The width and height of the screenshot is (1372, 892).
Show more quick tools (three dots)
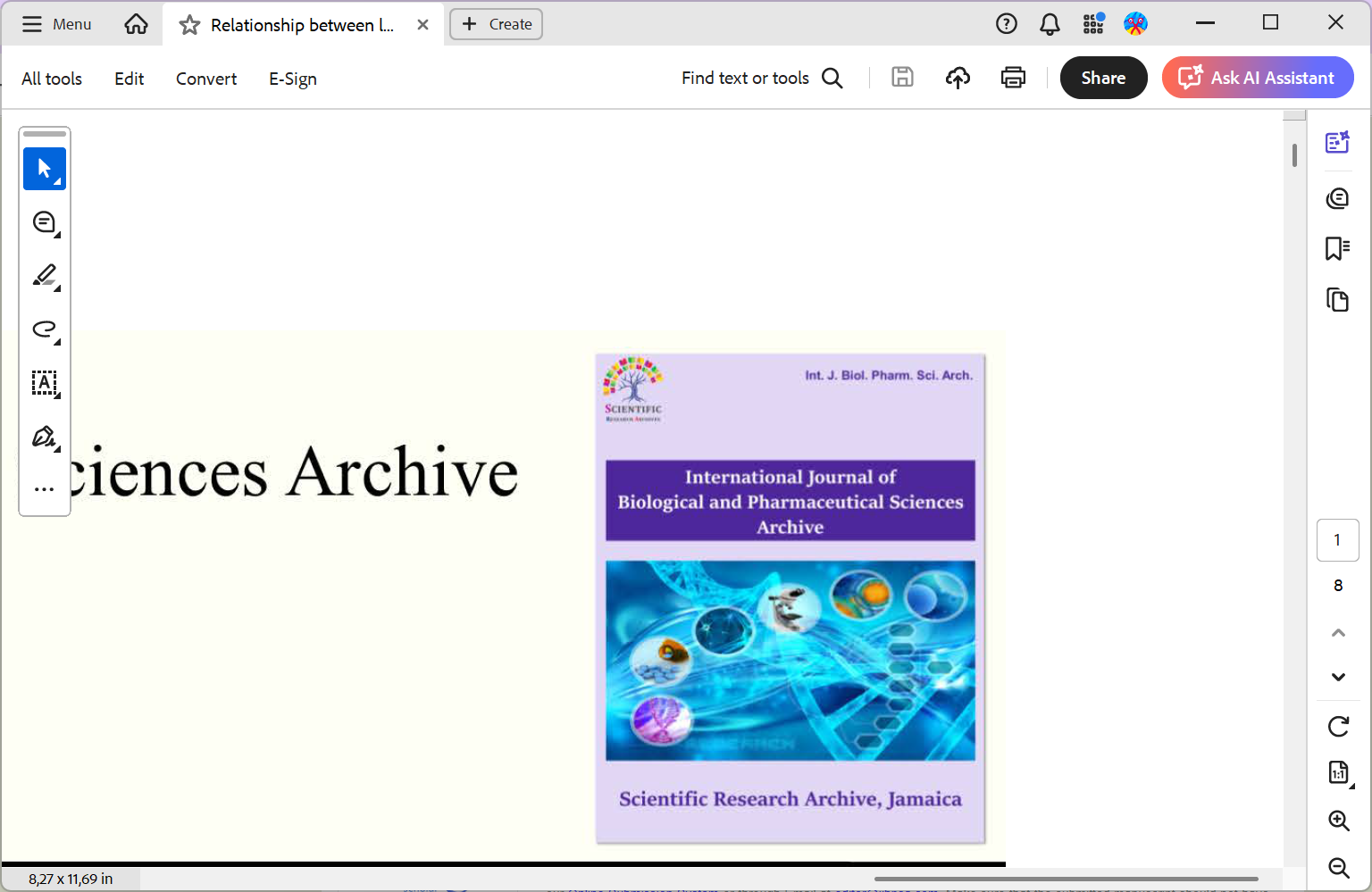coord(45,489)
